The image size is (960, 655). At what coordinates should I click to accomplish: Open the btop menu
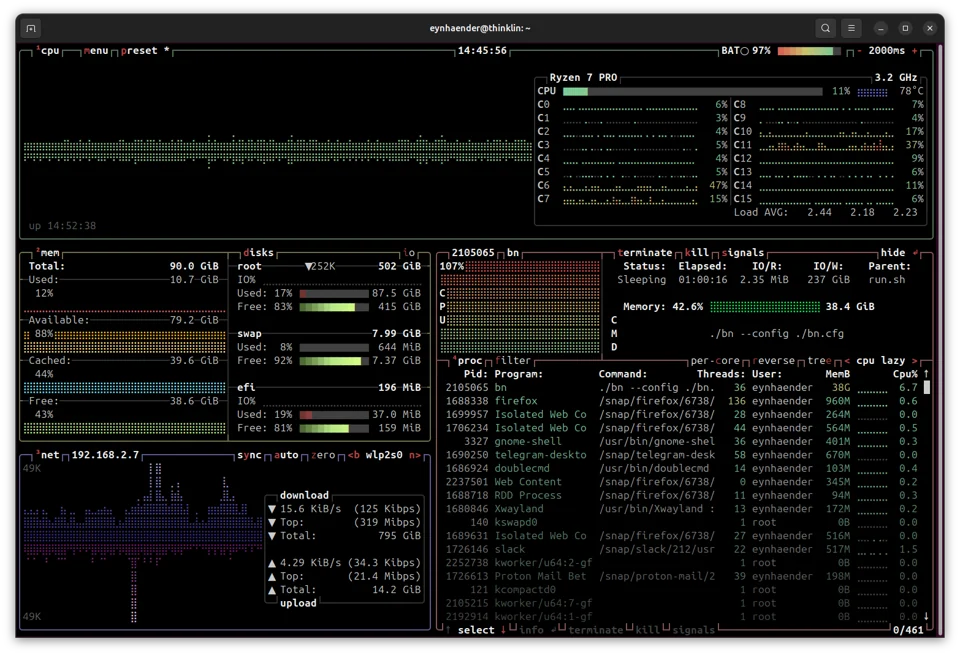(x=96, y=51)
